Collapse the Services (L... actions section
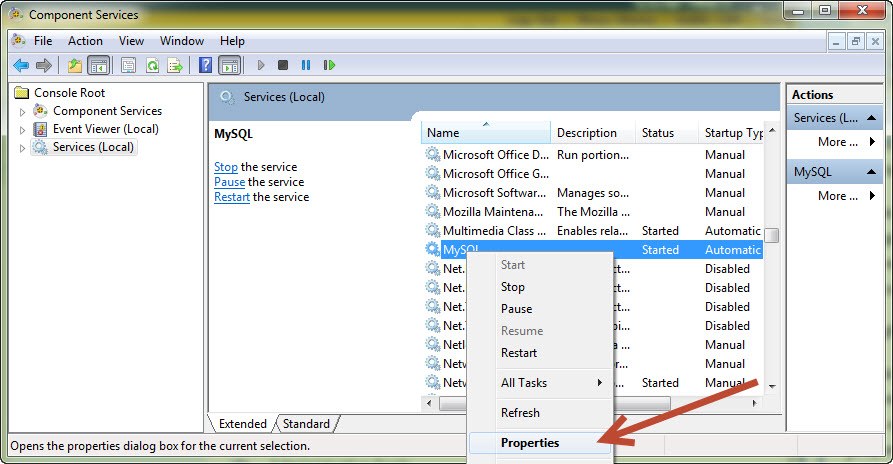This screenshot has width=893, height=464. click(x=871, y=118)
